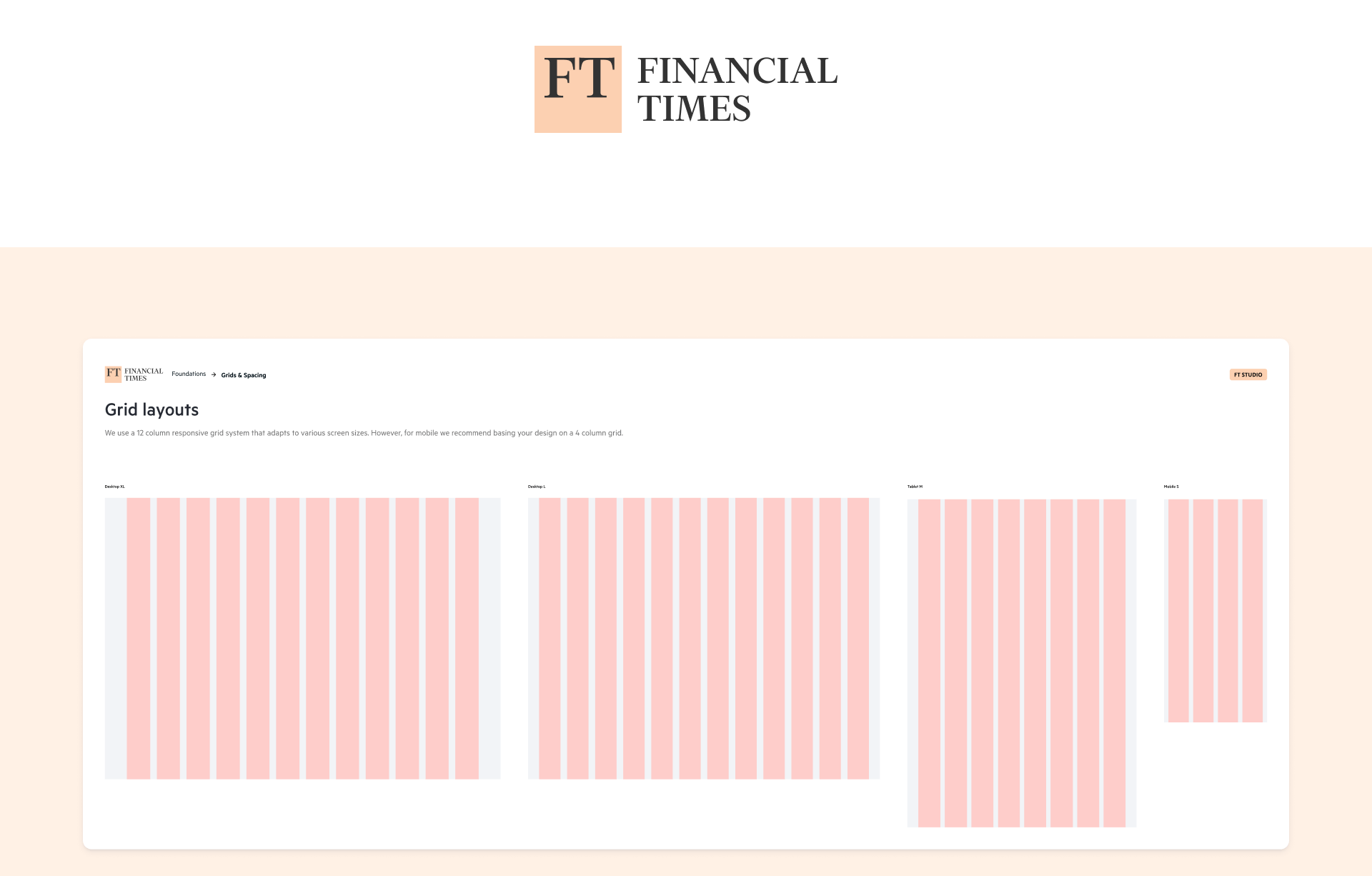Click the large FT logo square

pos(577,89)
